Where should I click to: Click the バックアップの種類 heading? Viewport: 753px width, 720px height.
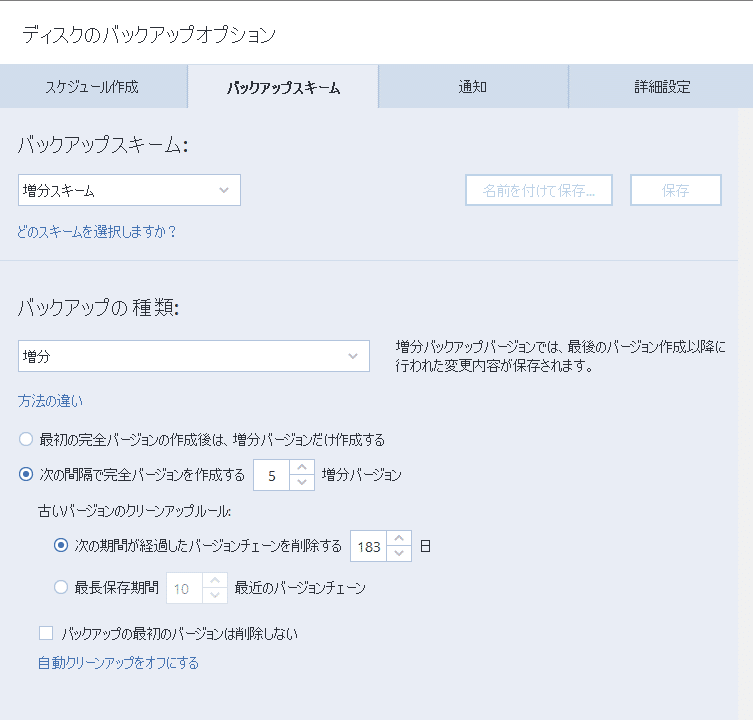[x=98, y=307]
